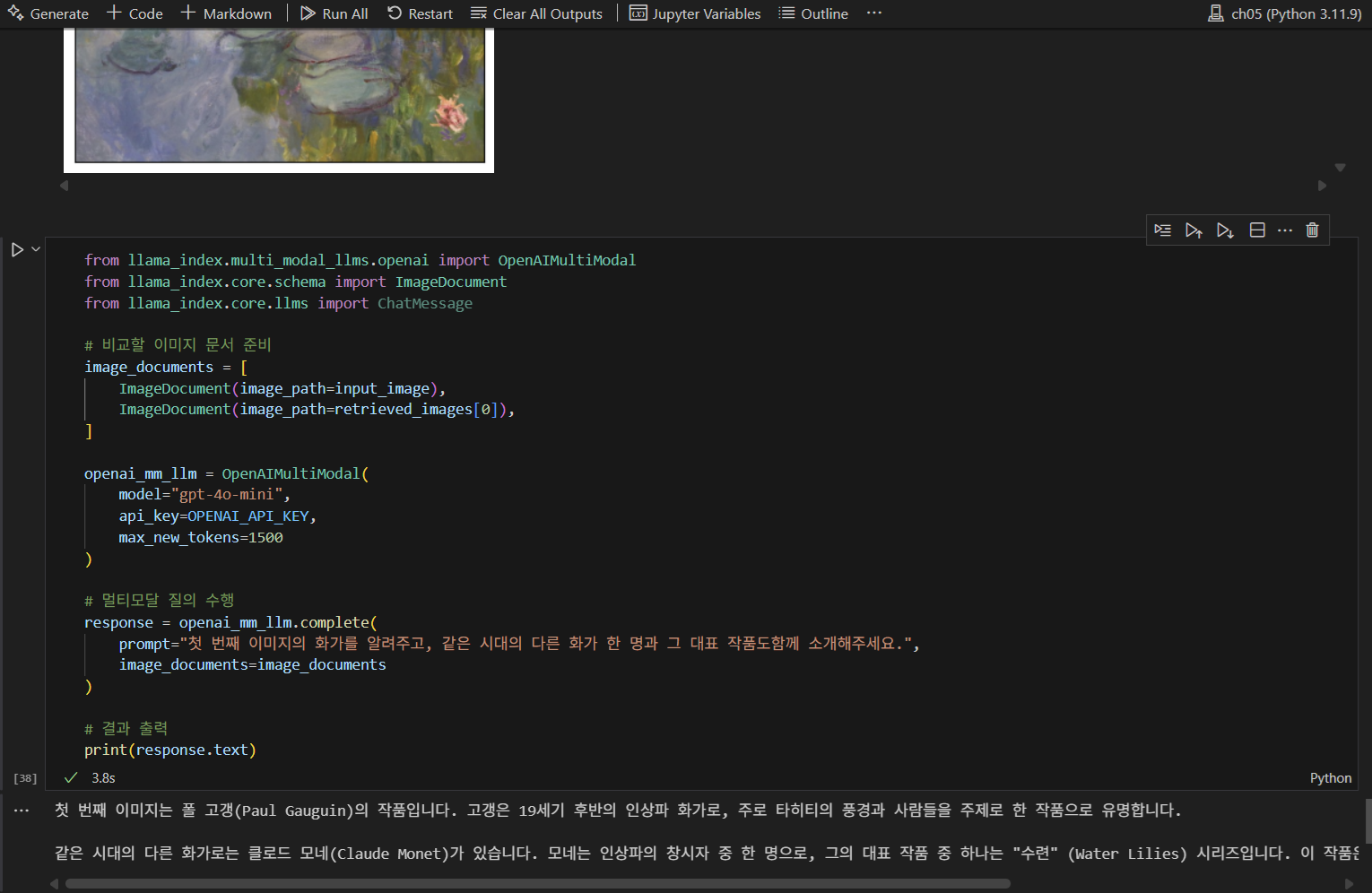This screenshot has width=1372, height=893.
Task: Click the Paul Gauguin output line
Action: pos(618,811)
